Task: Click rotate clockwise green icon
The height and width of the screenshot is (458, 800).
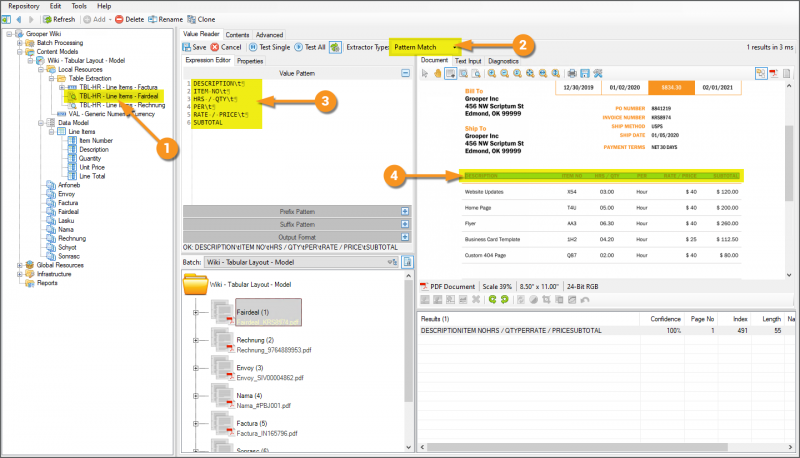Action: [x=504, y=299]
